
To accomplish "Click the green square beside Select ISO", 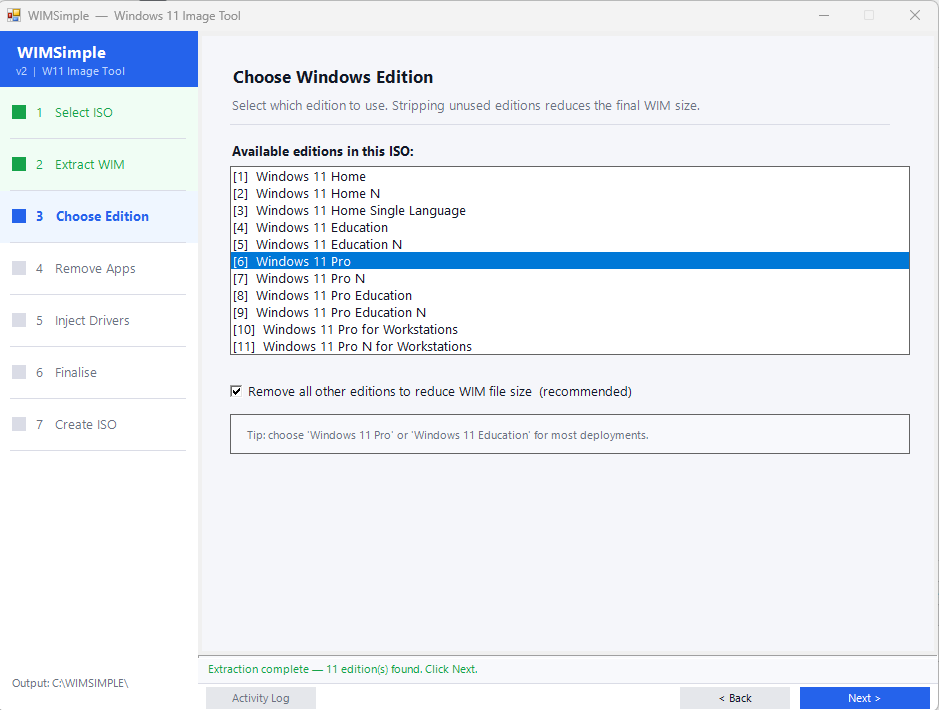I will tap(19, 113).
